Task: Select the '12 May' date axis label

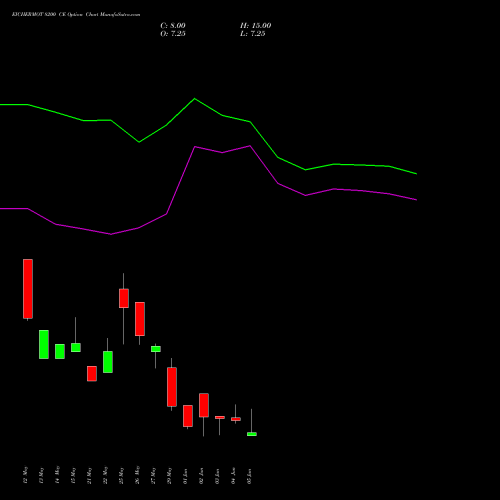Action: pos(26,475)
